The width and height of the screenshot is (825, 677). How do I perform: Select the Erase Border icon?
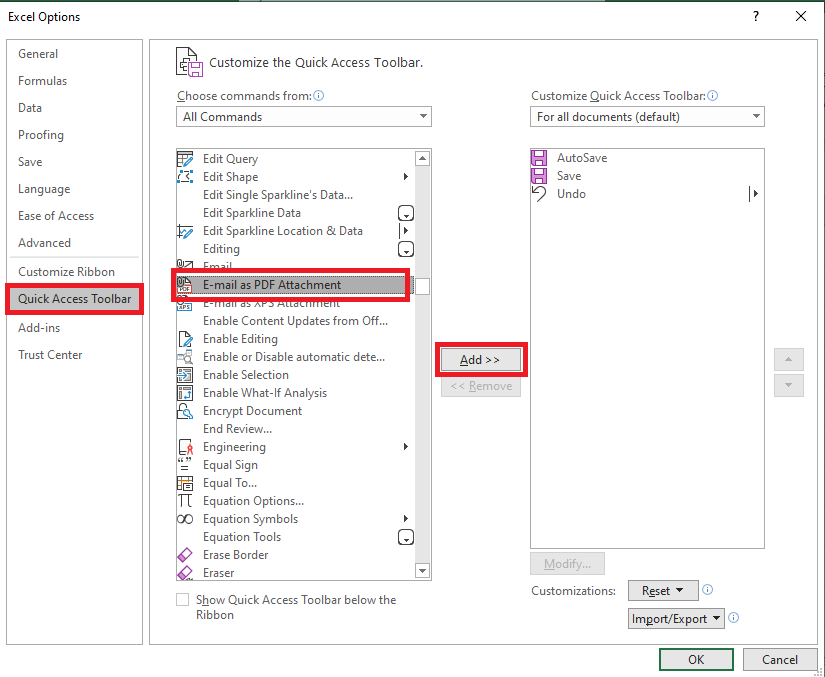185,554
